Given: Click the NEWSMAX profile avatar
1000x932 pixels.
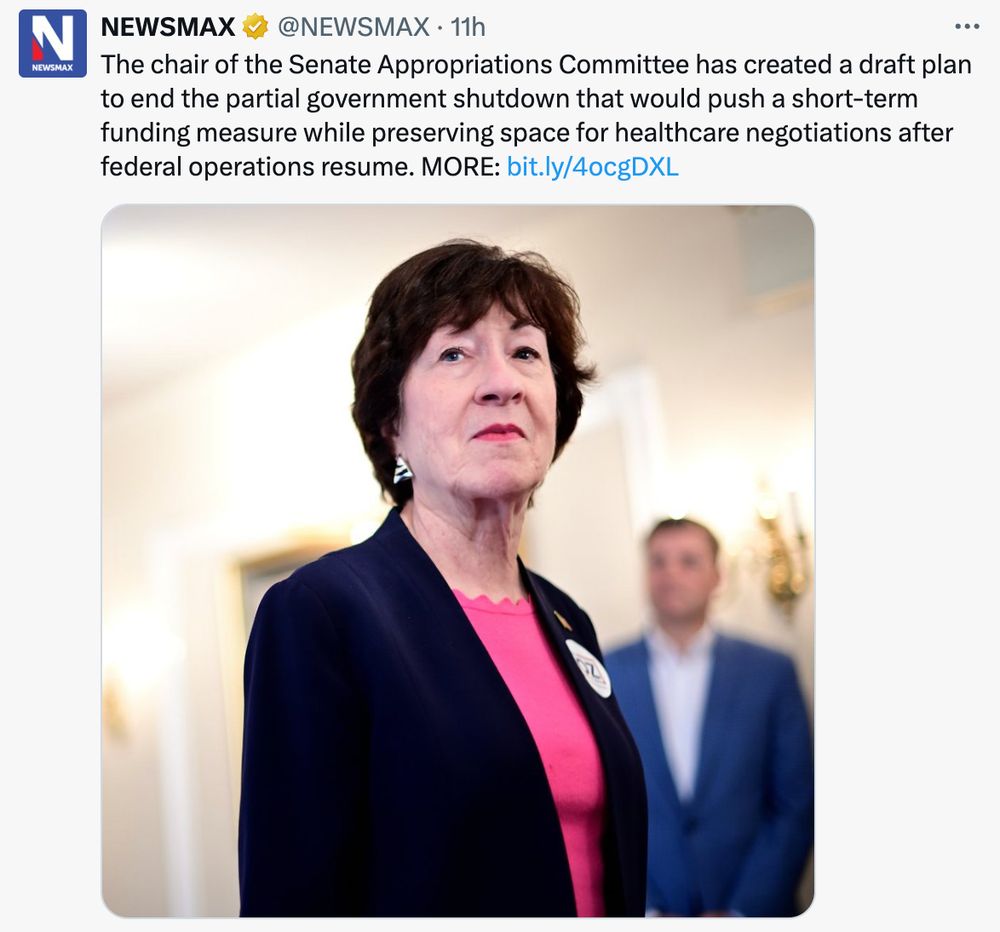Looking at the screenshot, I should (x=52, y=43).
